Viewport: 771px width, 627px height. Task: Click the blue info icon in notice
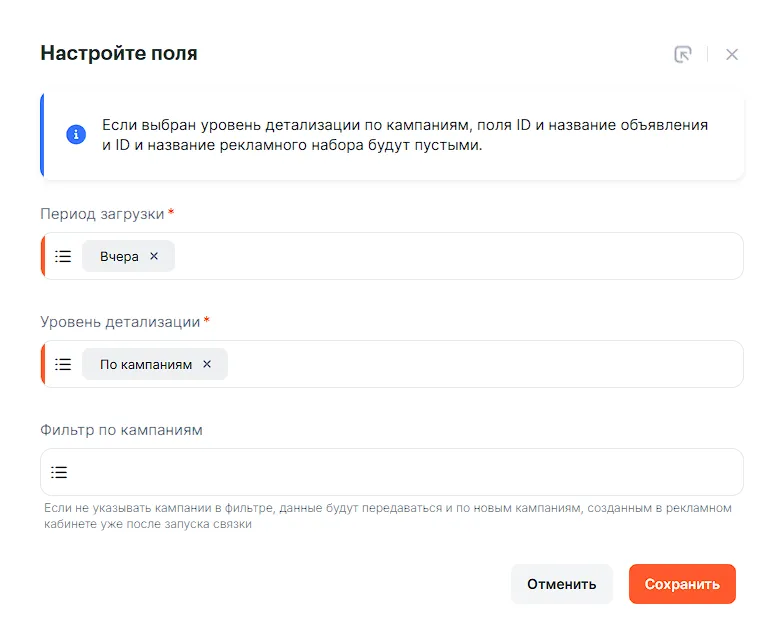click(x=76, y=134)
